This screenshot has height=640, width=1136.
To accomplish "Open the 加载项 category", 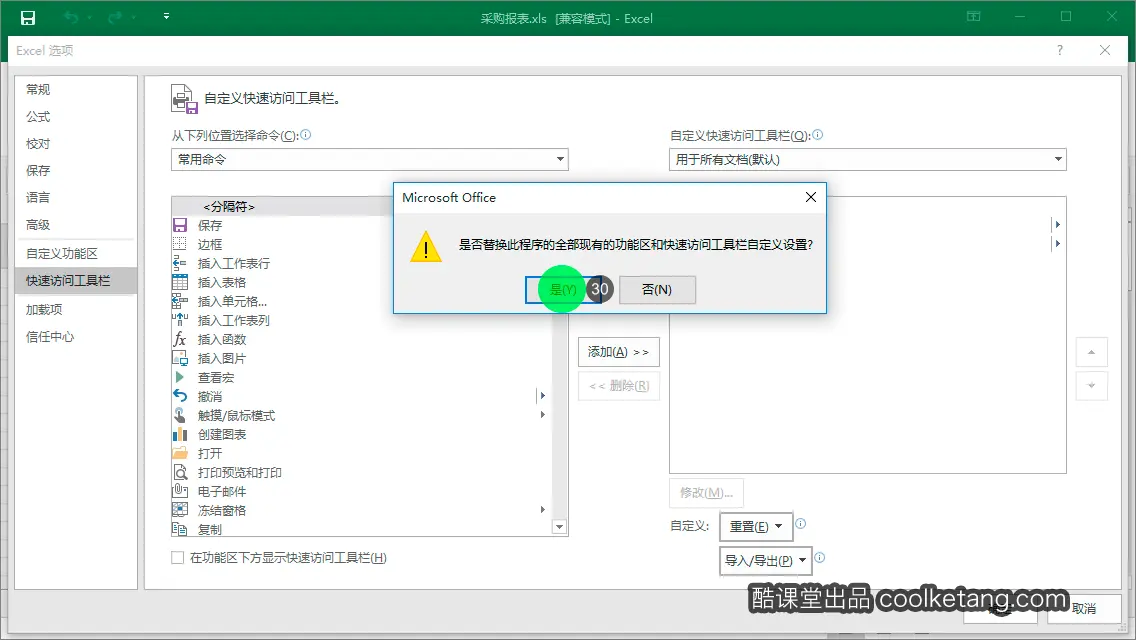I will [x=44, y=309].
